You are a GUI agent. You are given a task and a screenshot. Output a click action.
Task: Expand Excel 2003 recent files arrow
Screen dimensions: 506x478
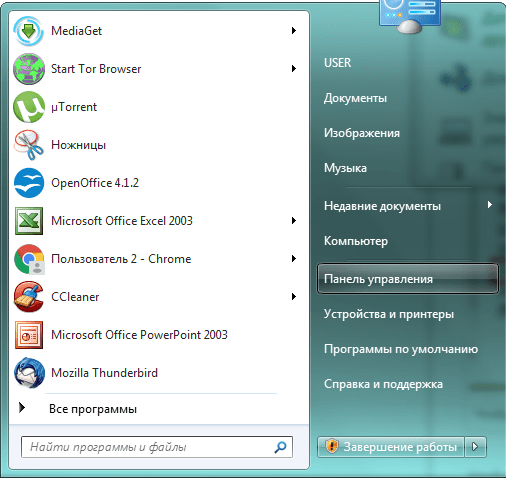294,221
